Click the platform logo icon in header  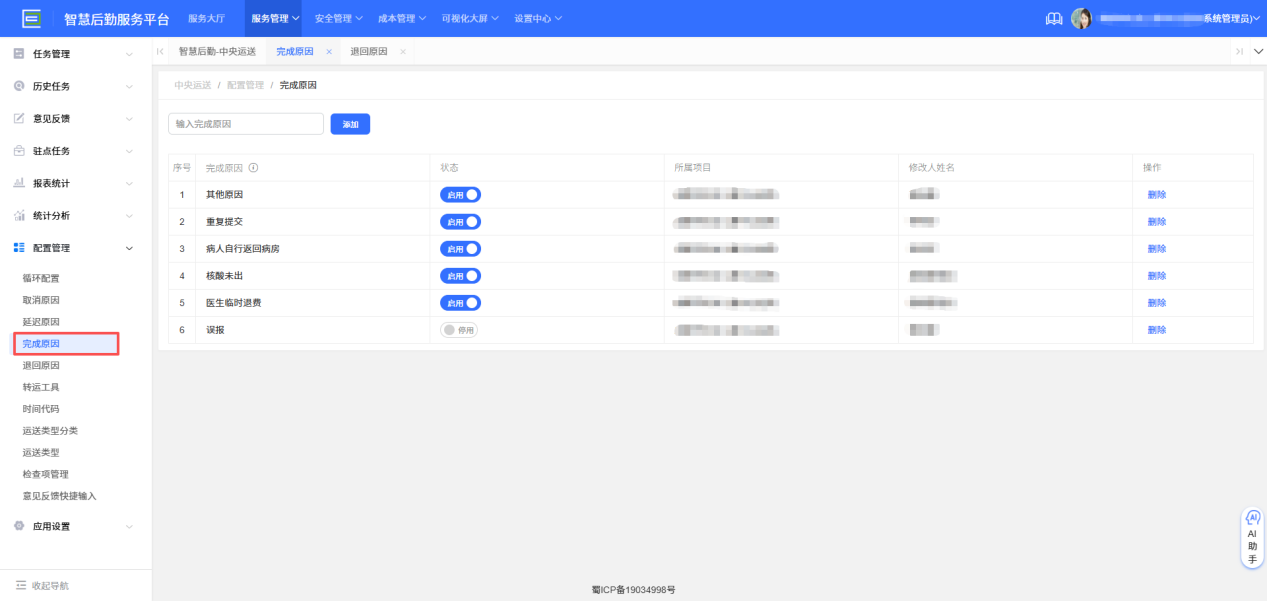(32, 18)
